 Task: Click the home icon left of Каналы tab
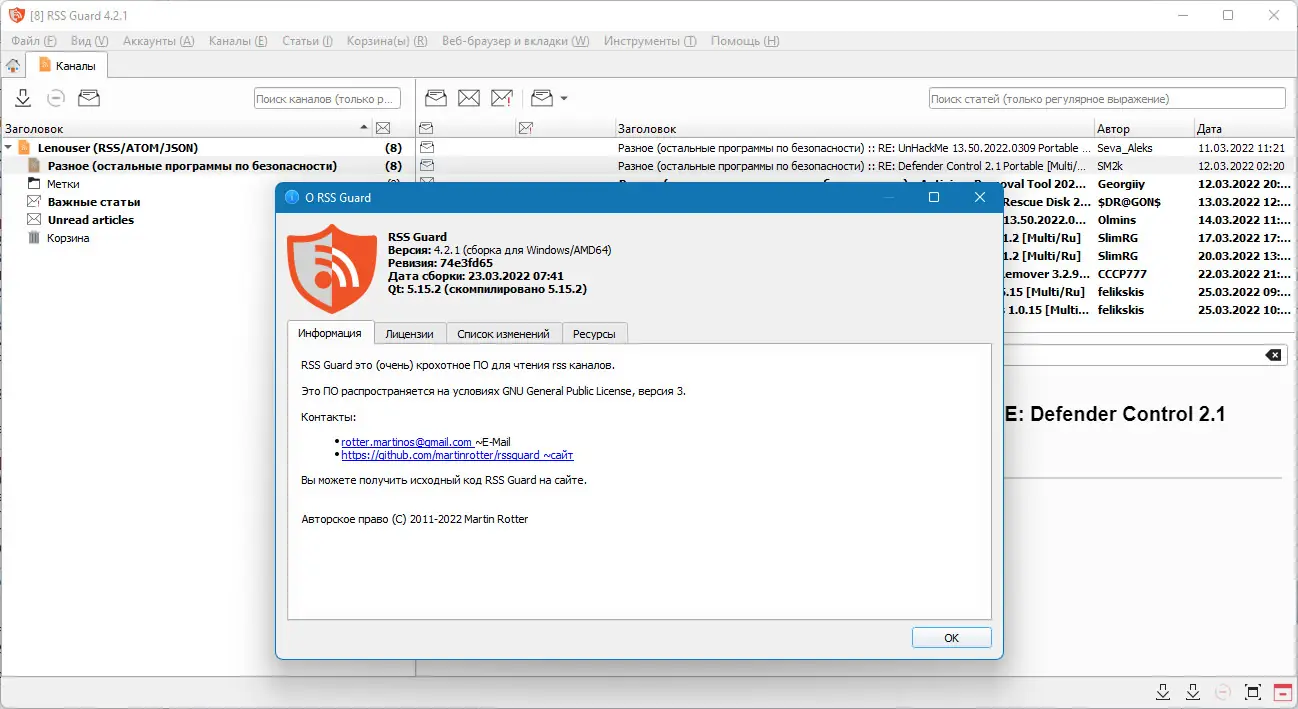tap(13, 66)
